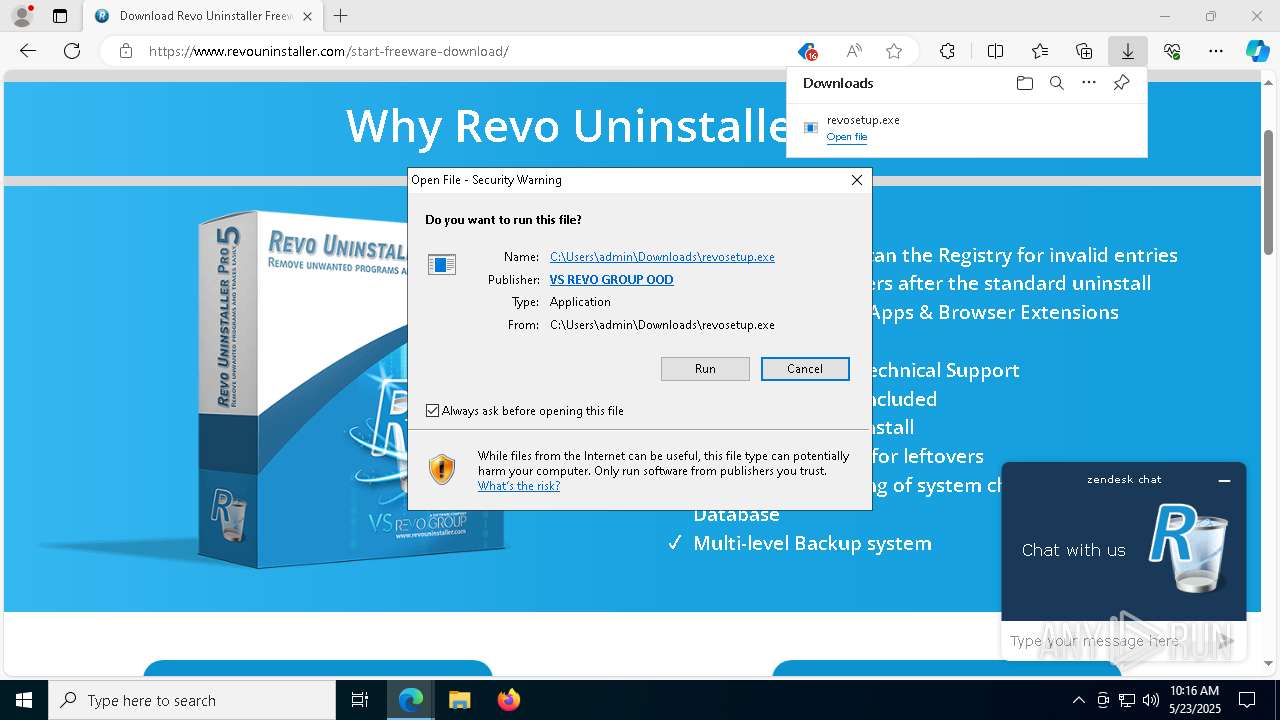Go back to previous page
This screenshot has height=720, width=1280.
[x=28, y=51]
